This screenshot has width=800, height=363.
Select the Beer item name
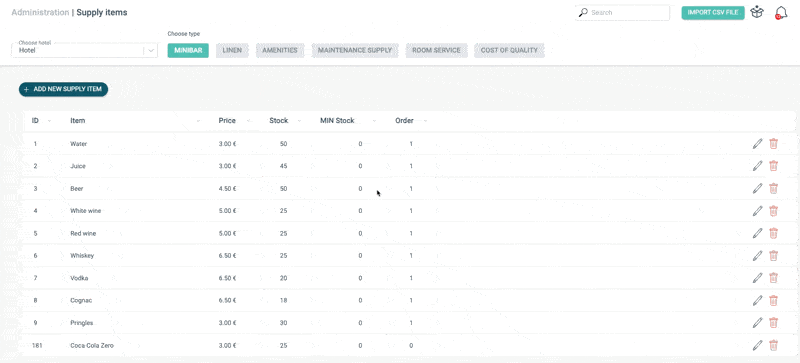point(77,189)
